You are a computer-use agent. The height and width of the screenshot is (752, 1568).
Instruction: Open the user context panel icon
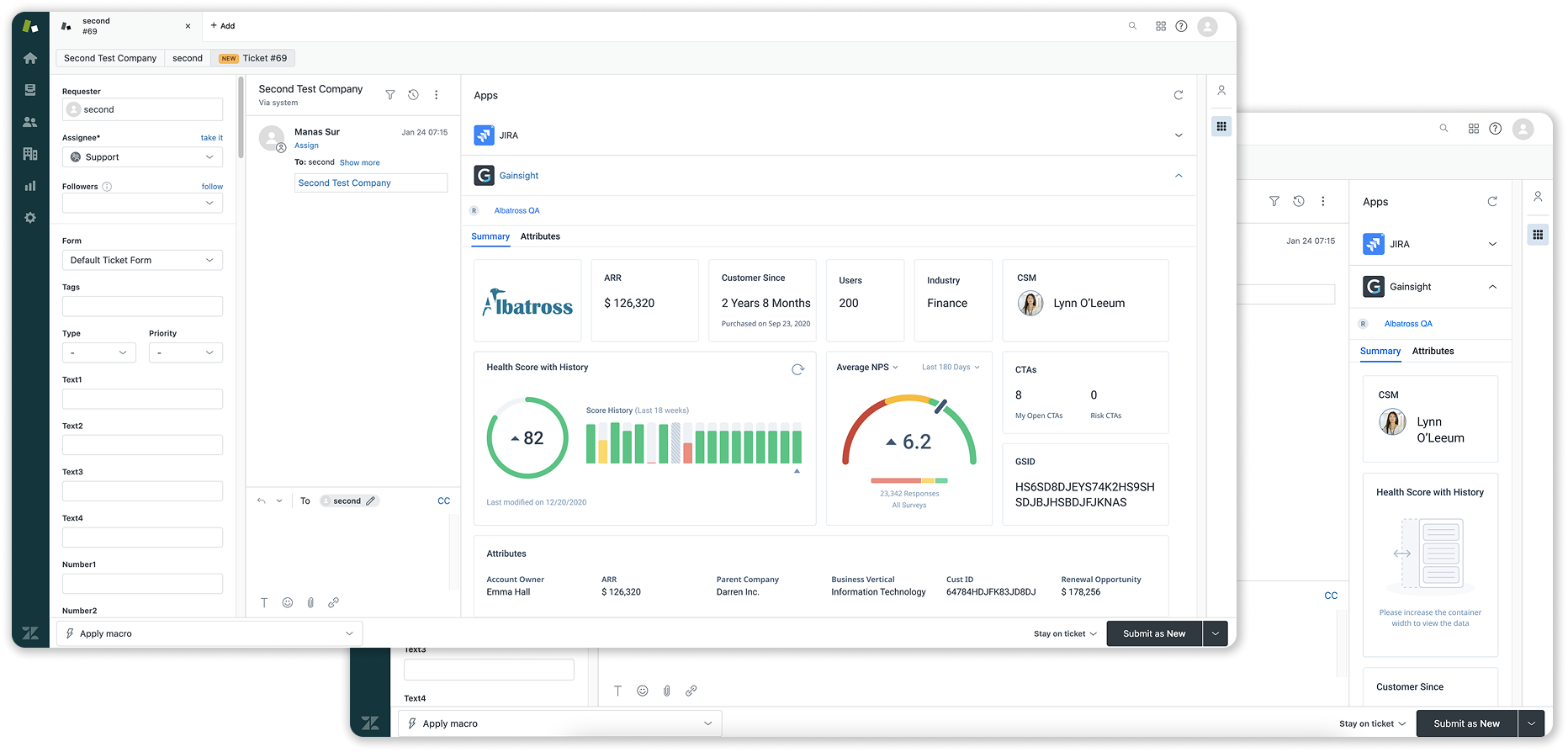tap(1221, 90)
